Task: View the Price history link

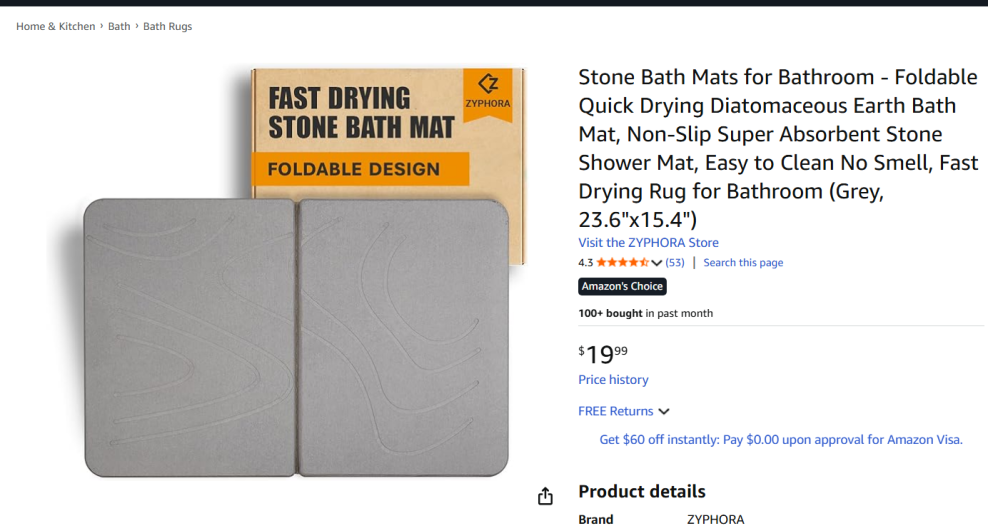Action: (613, 380)
